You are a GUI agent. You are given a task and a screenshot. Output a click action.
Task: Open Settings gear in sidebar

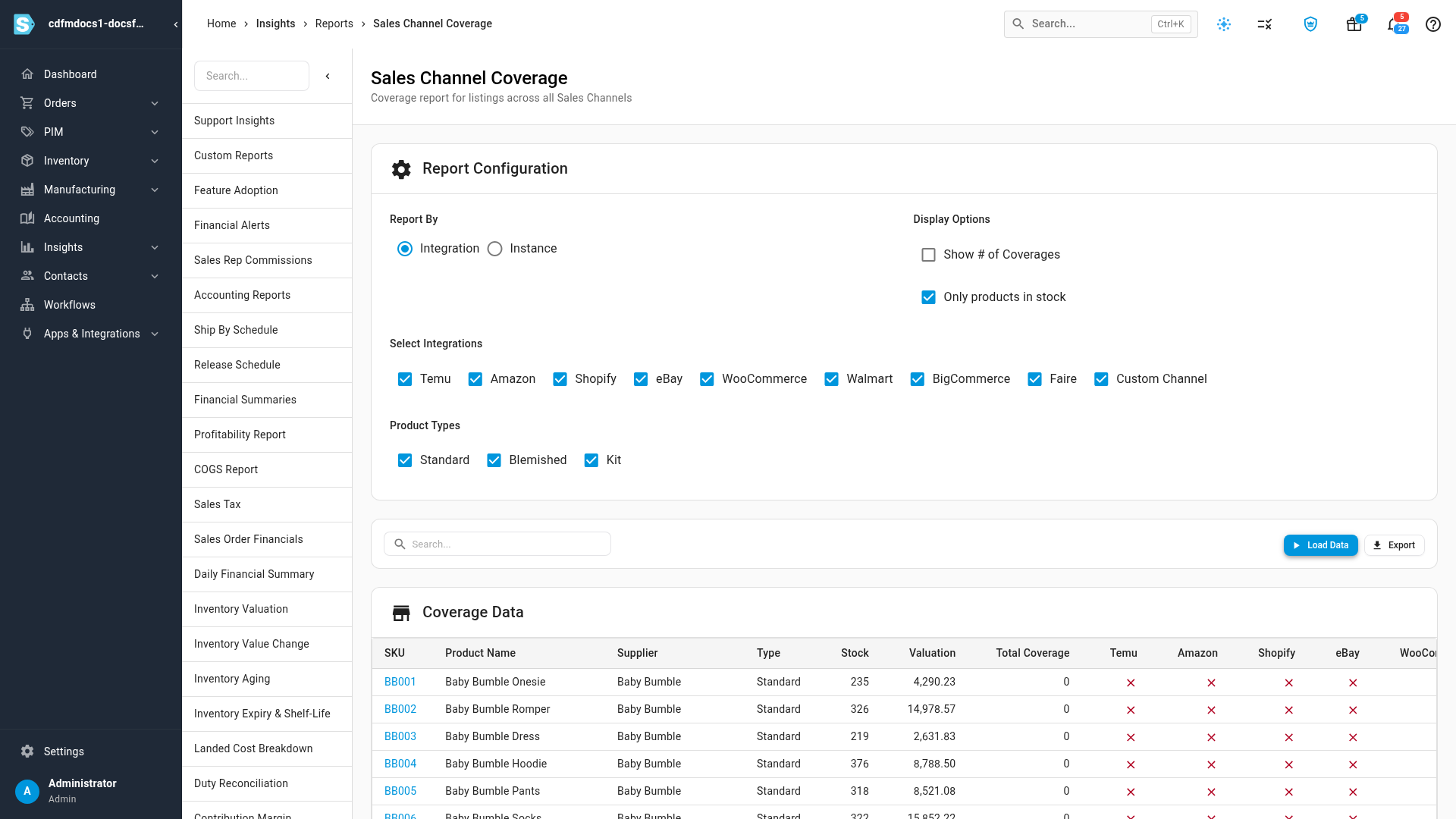[x=27, y=752]
